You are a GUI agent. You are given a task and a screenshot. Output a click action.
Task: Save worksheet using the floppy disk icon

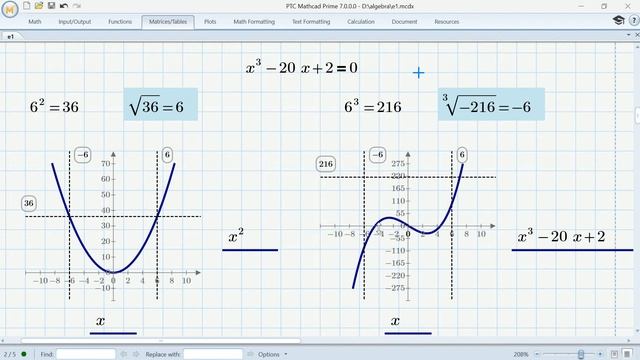pyautogui.click(x=51, y=6)
